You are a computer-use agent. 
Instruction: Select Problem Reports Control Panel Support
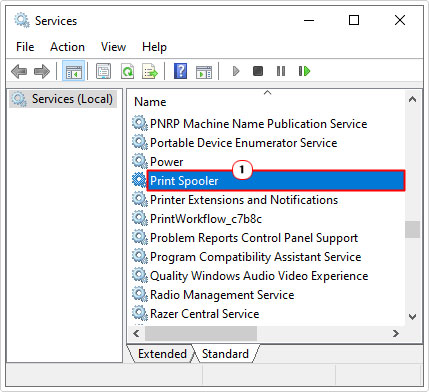coord(254,238)
